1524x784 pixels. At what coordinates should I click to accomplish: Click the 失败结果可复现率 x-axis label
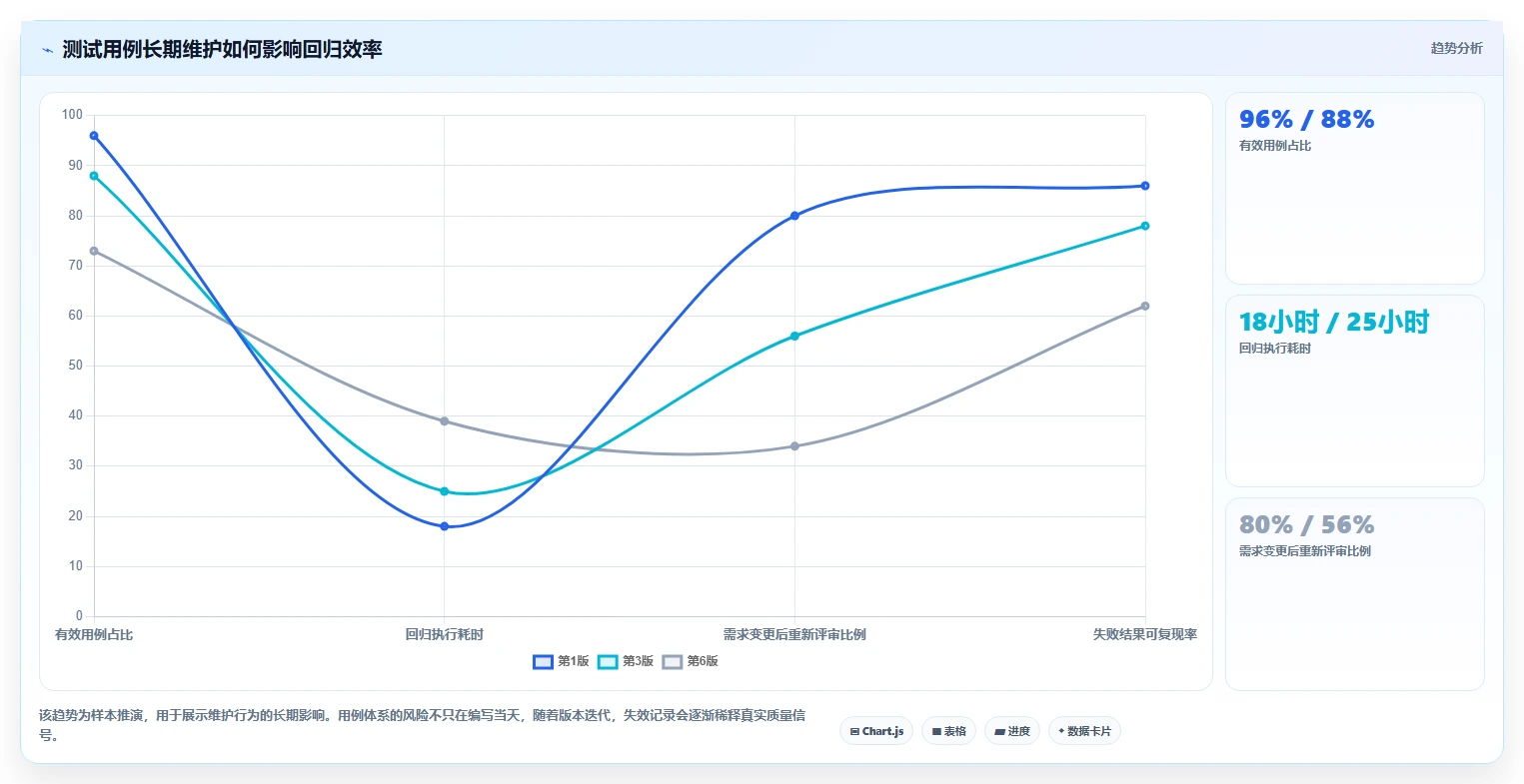[x=1145, y=634]
